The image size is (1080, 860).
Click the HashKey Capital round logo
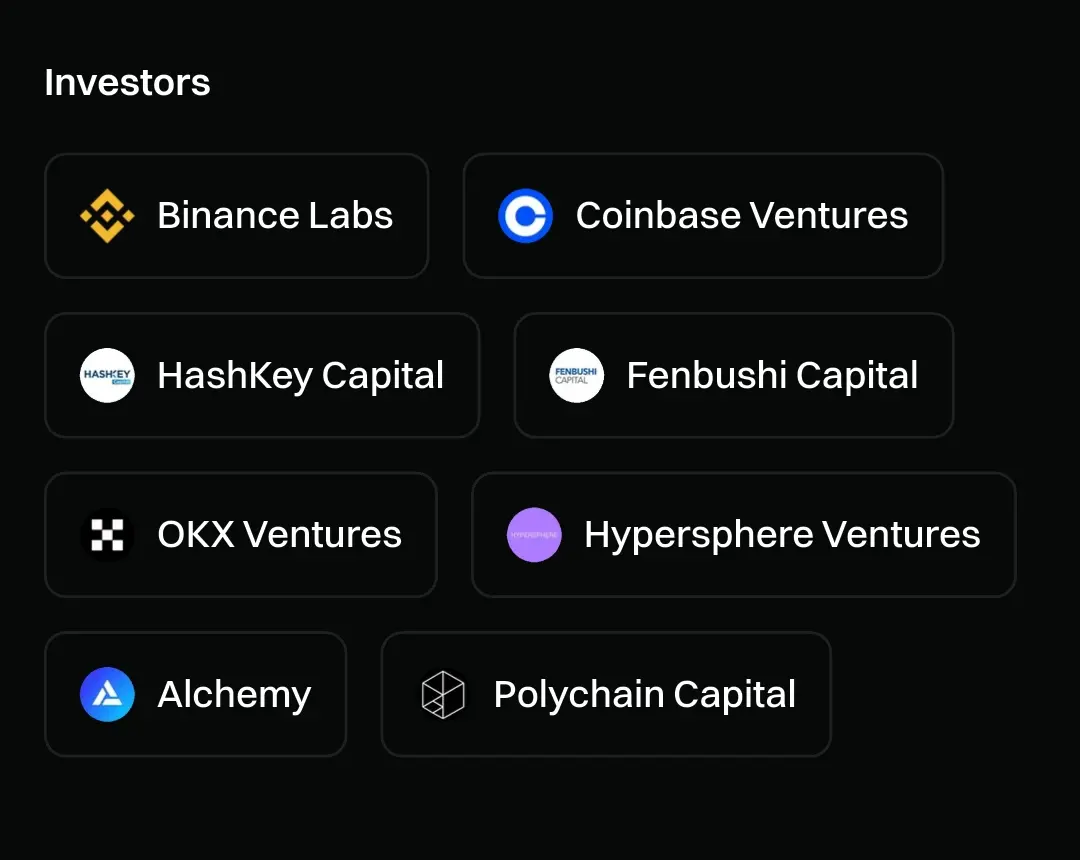[107, 375]
